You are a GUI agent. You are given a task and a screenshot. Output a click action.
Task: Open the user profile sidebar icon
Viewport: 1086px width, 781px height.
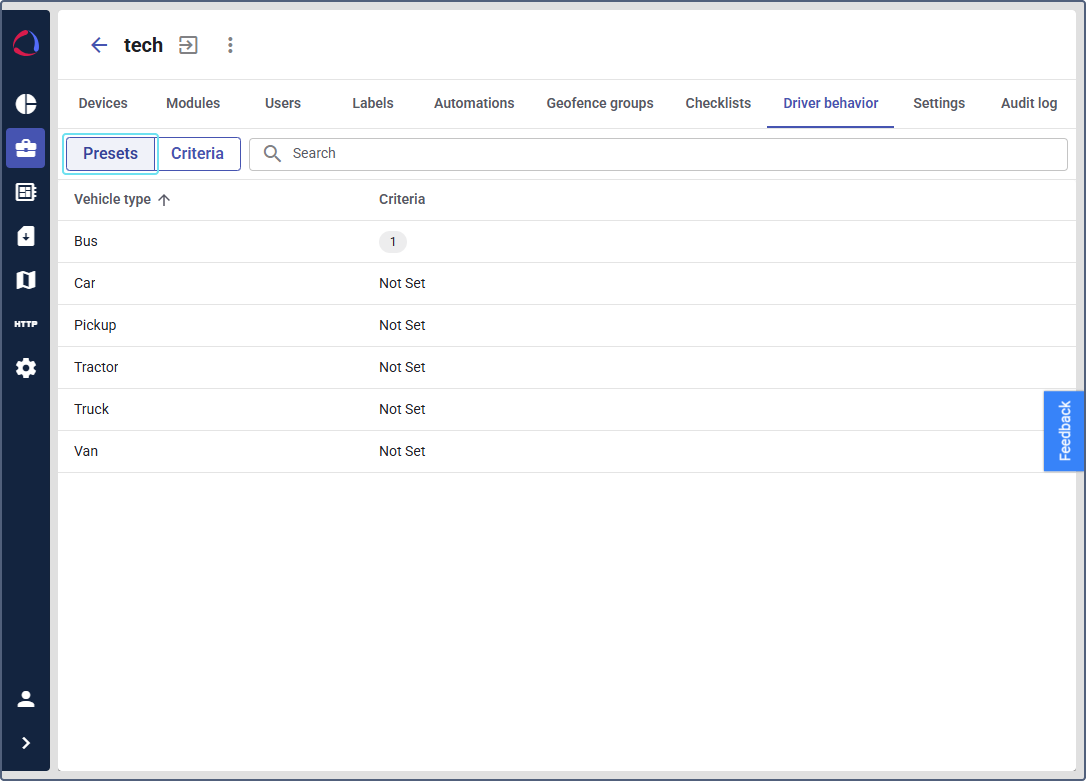(26, 699)
